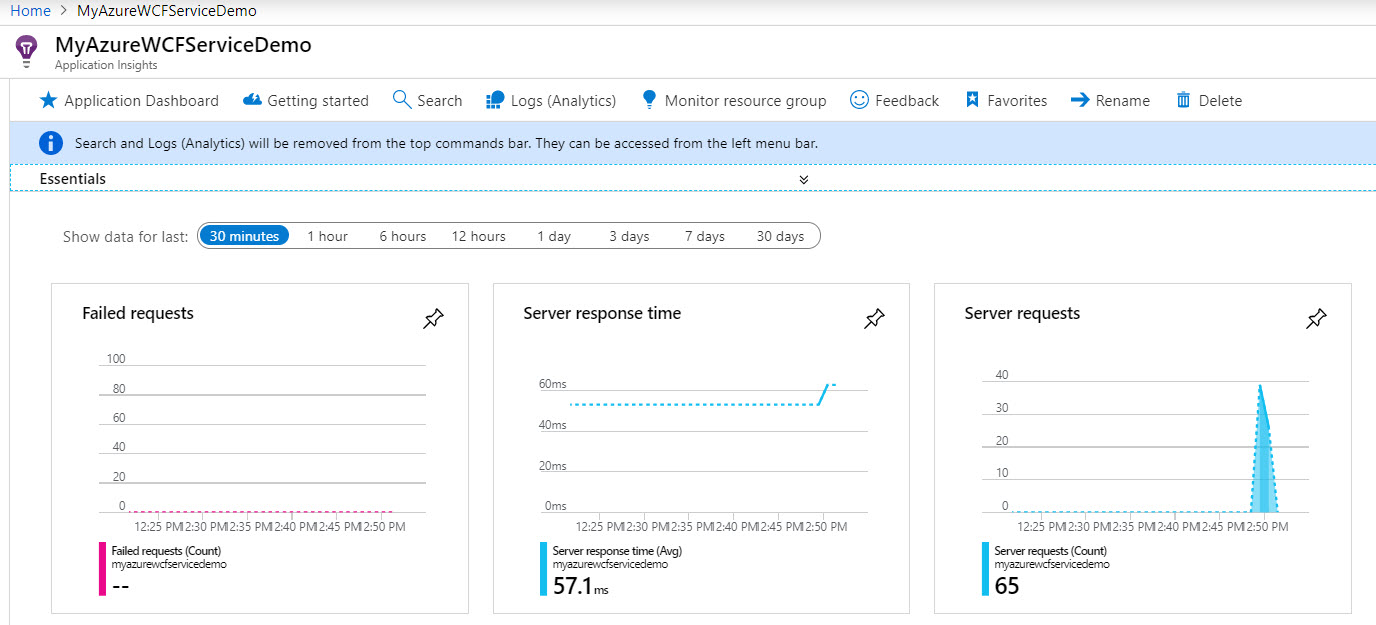Open the Getting started command
Screen dimensions: 1376x625
(306, 100)
